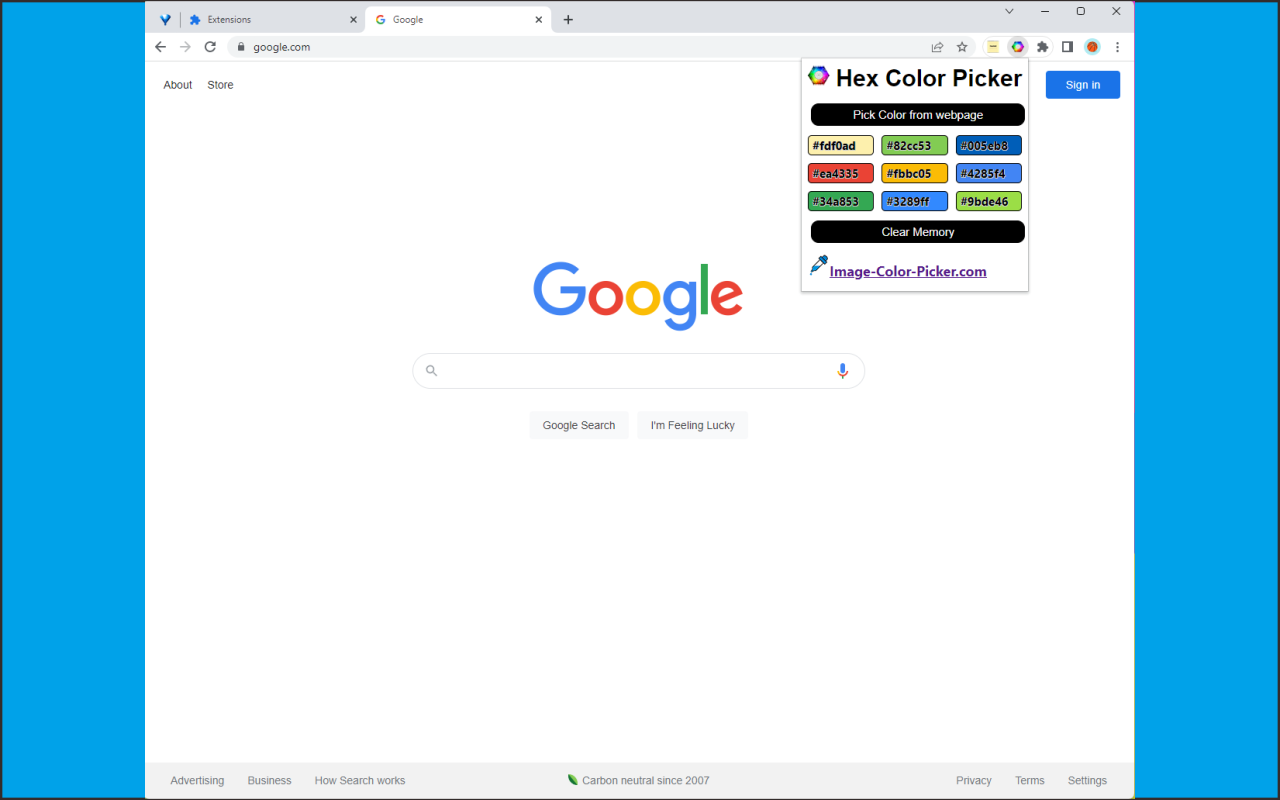Image resolution: width=1280 pixels, height=800 pixels.
Task: Open How Search works link
Action: [x=360, y=781]
